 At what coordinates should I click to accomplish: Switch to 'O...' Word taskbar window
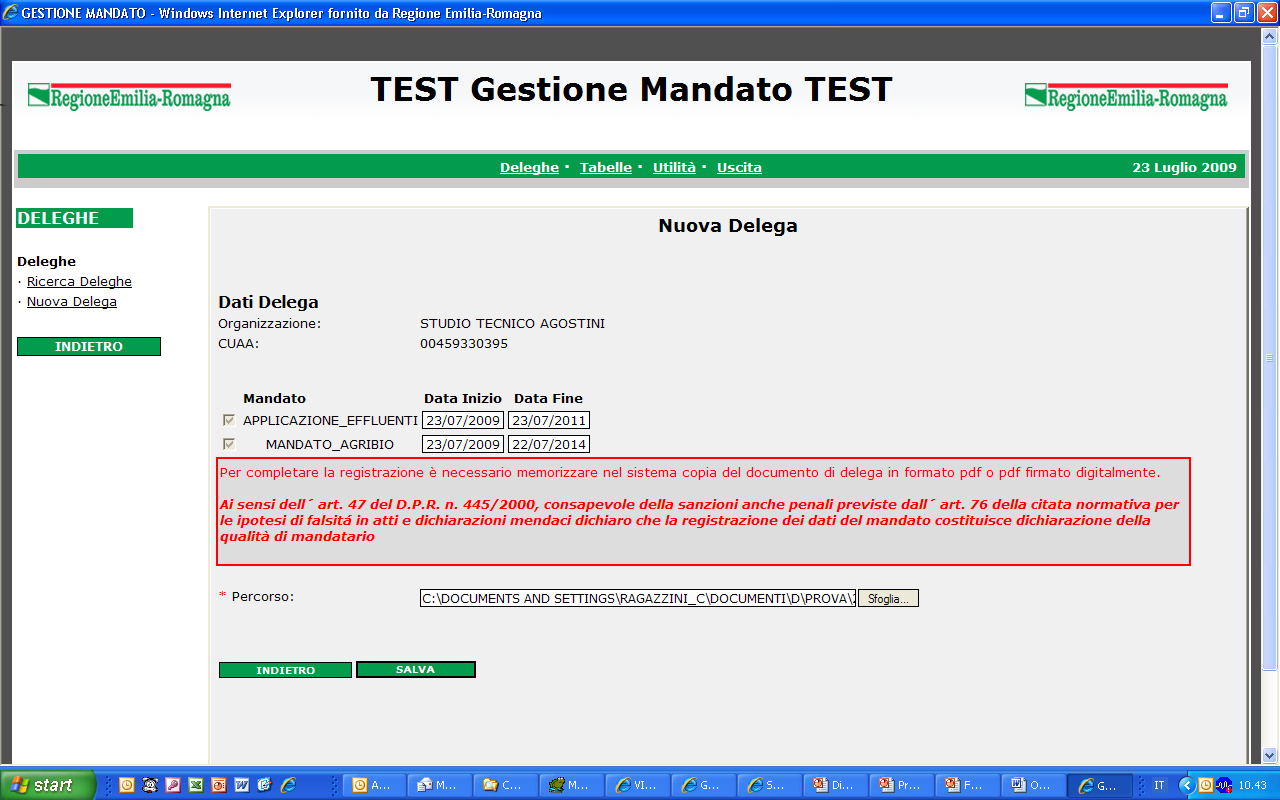click(1035, 785)
